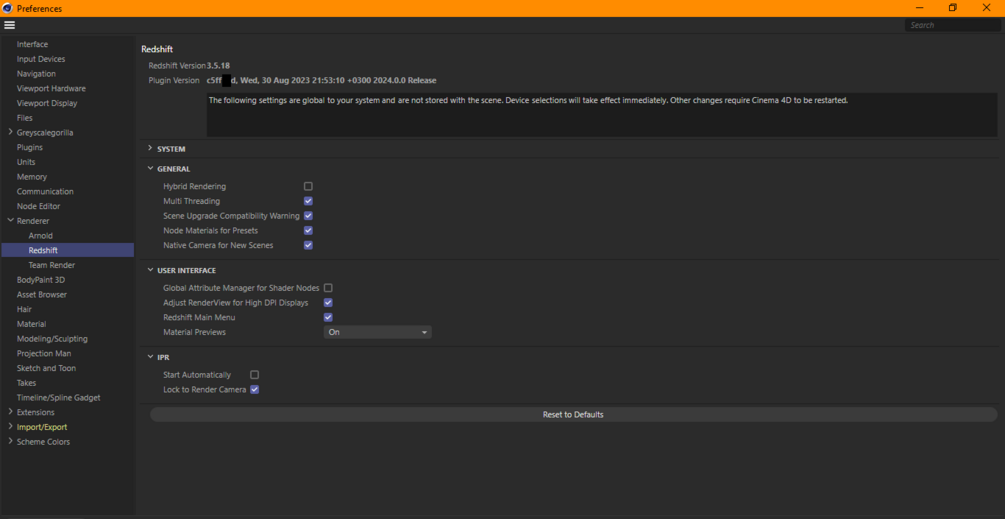Toggle Adjust RenderView for High DPI Displays
The image size is (1005, 519).
(x=328, y=303)
